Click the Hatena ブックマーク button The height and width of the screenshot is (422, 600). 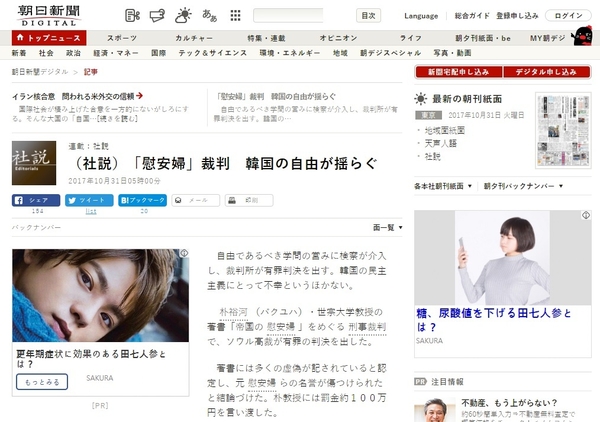click(142, 200)
